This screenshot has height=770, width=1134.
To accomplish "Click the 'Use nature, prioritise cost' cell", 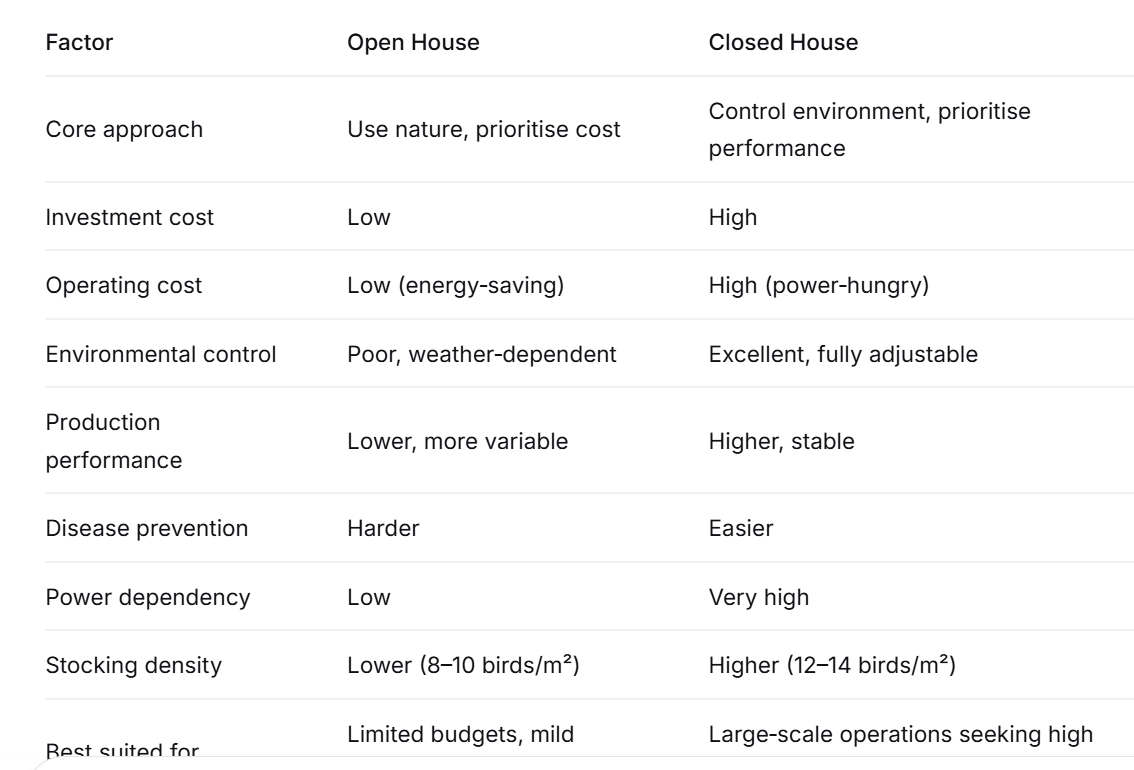I will coord(484,129).
